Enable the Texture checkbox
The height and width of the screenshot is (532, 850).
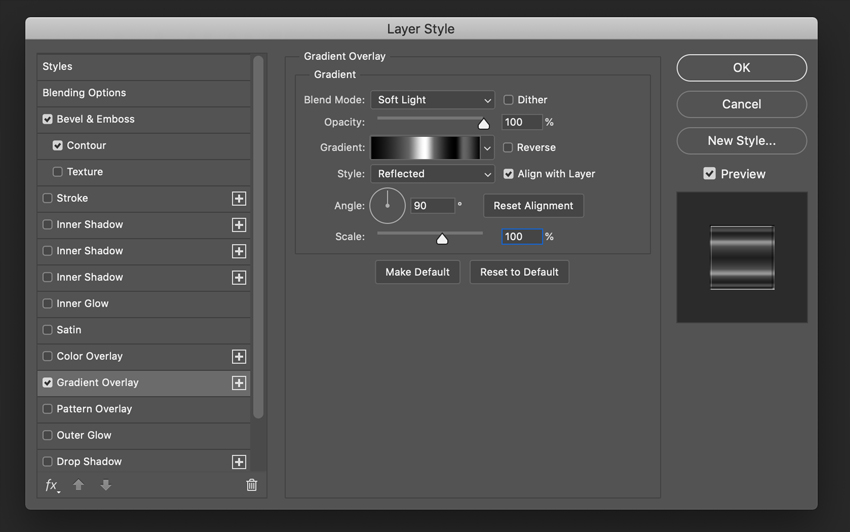57,172
